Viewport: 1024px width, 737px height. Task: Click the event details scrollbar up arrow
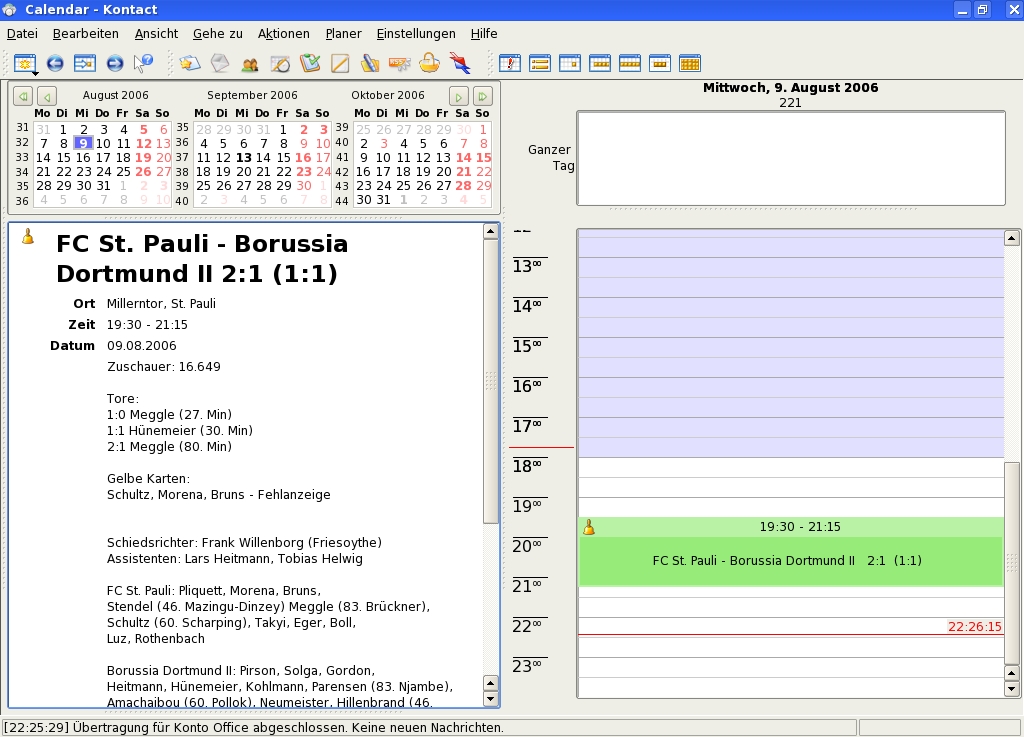[491, 231]
